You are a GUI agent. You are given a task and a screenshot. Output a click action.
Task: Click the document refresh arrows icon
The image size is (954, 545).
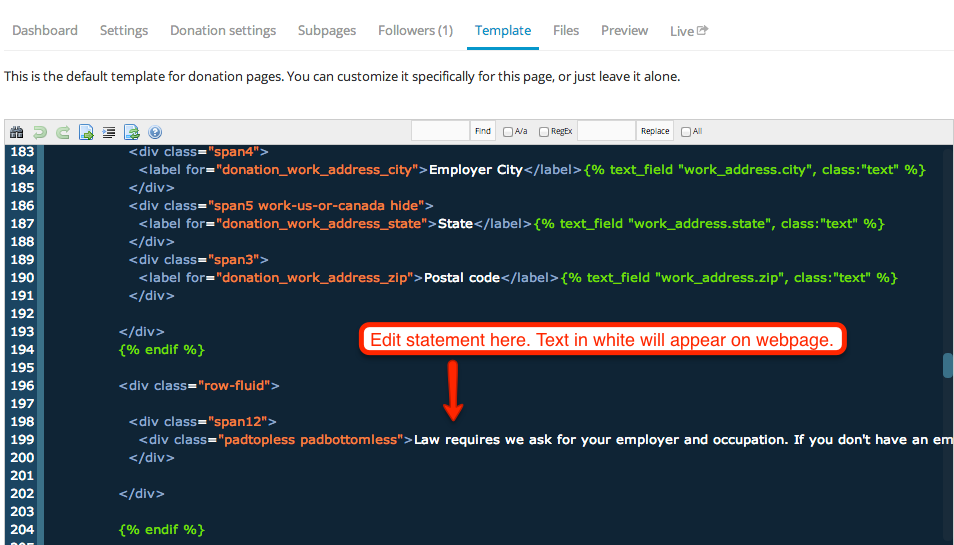tap(132, 131)
